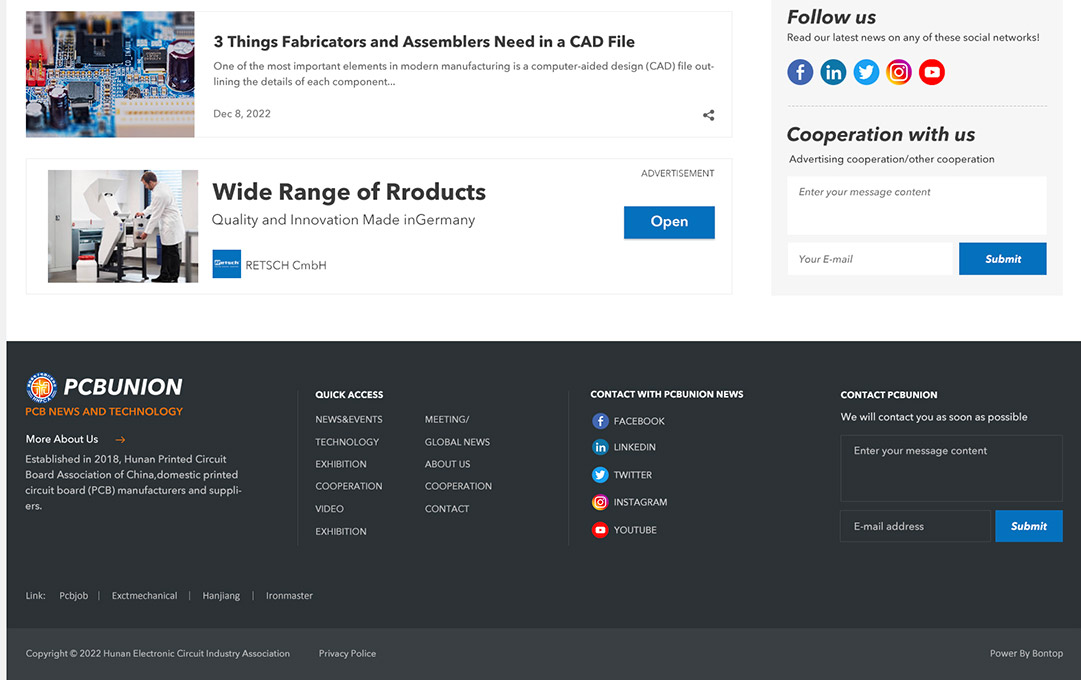Click Submit button in footer contact form
This screenshot has height=680, width=1081.
(1028, 526)
